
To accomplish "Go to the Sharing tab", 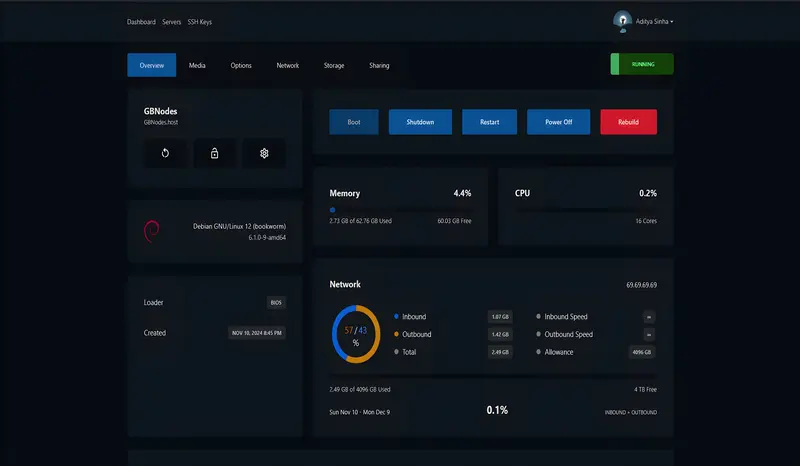I will (x=379, y=65).
